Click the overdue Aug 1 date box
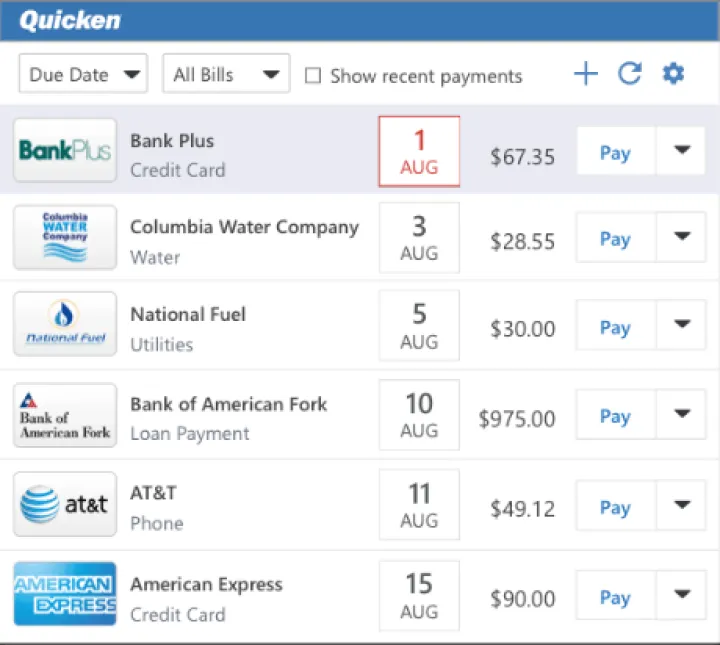 tap(419, 151)
